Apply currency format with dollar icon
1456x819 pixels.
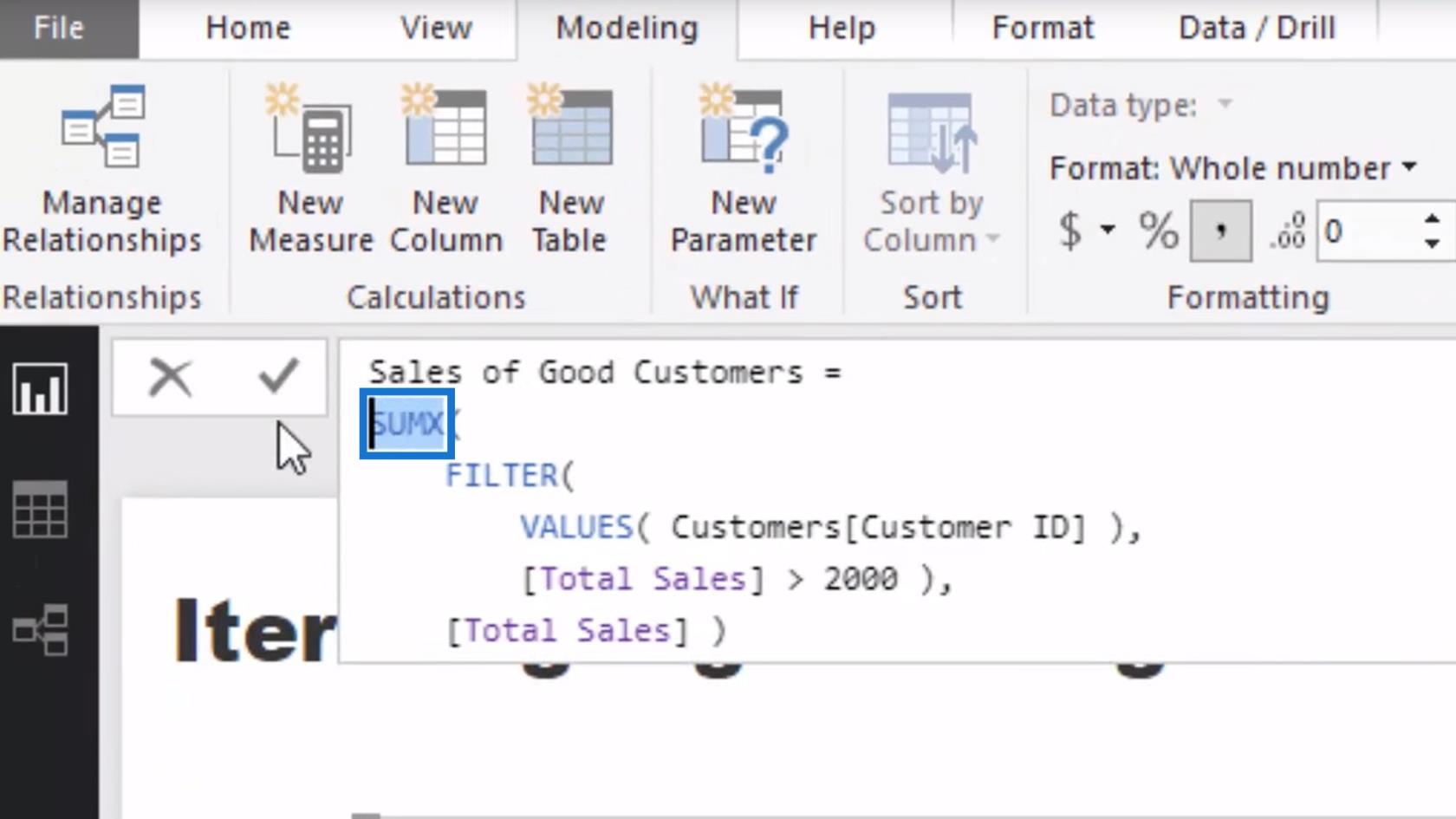tap(1071, 231)
